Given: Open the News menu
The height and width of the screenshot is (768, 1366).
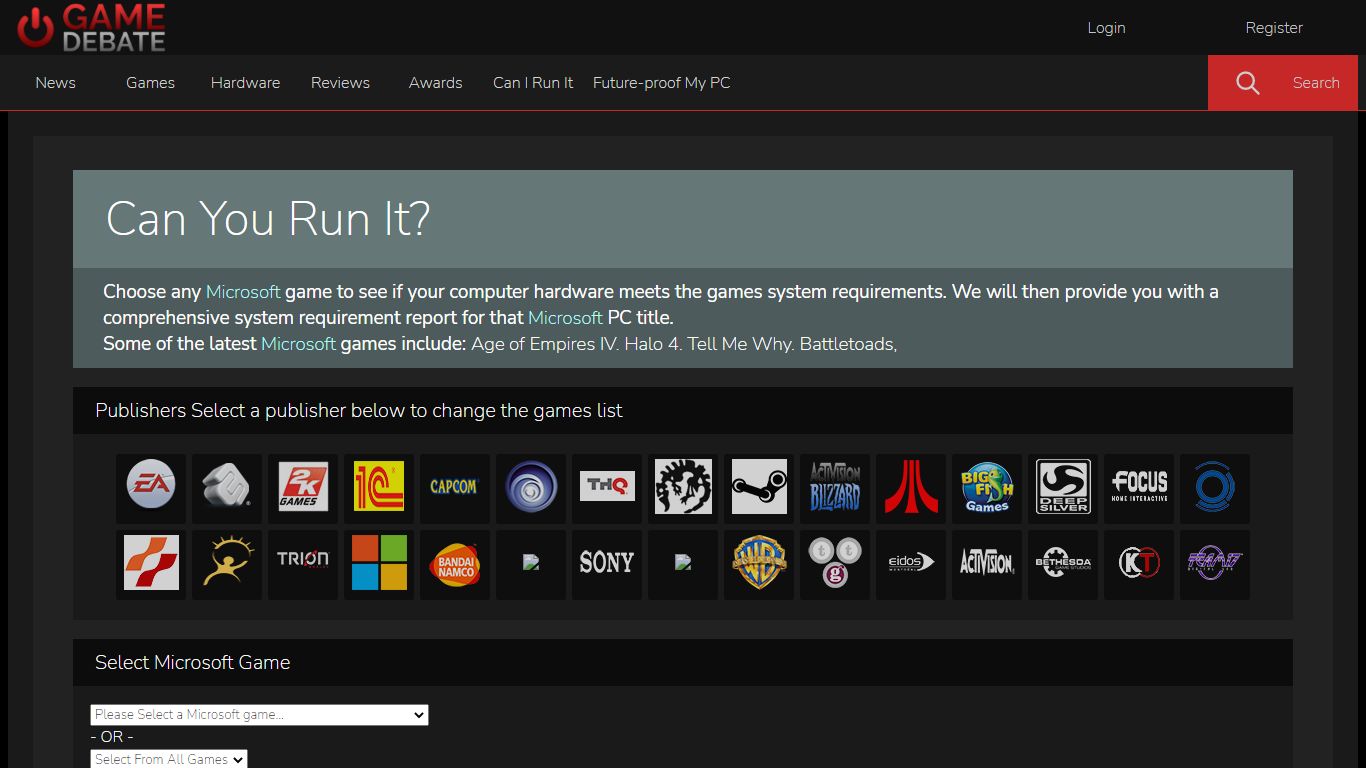Looking at the screenshot, I should point(55,83).
